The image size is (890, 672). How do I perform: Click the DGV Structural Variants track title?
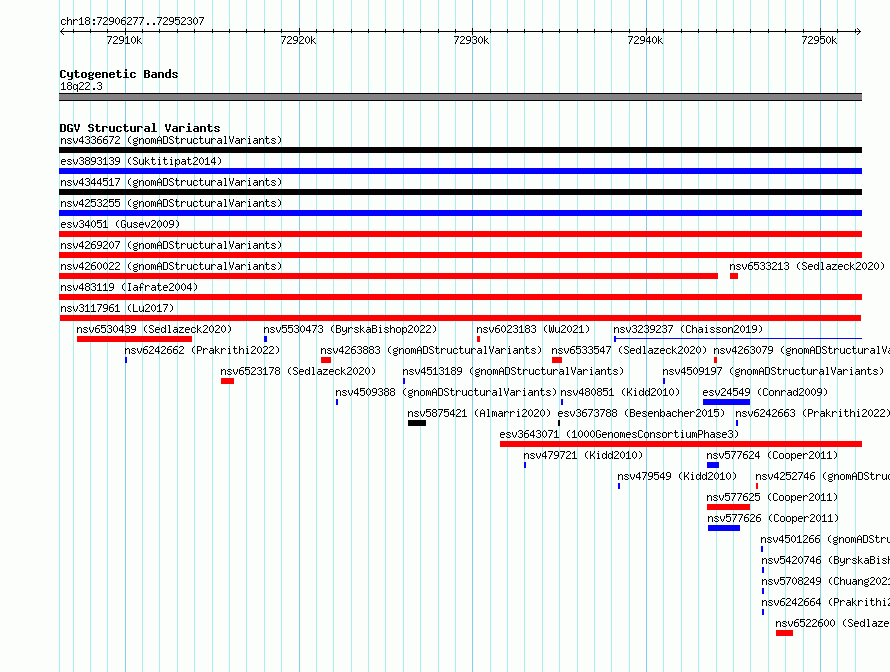tap(140, 128)
